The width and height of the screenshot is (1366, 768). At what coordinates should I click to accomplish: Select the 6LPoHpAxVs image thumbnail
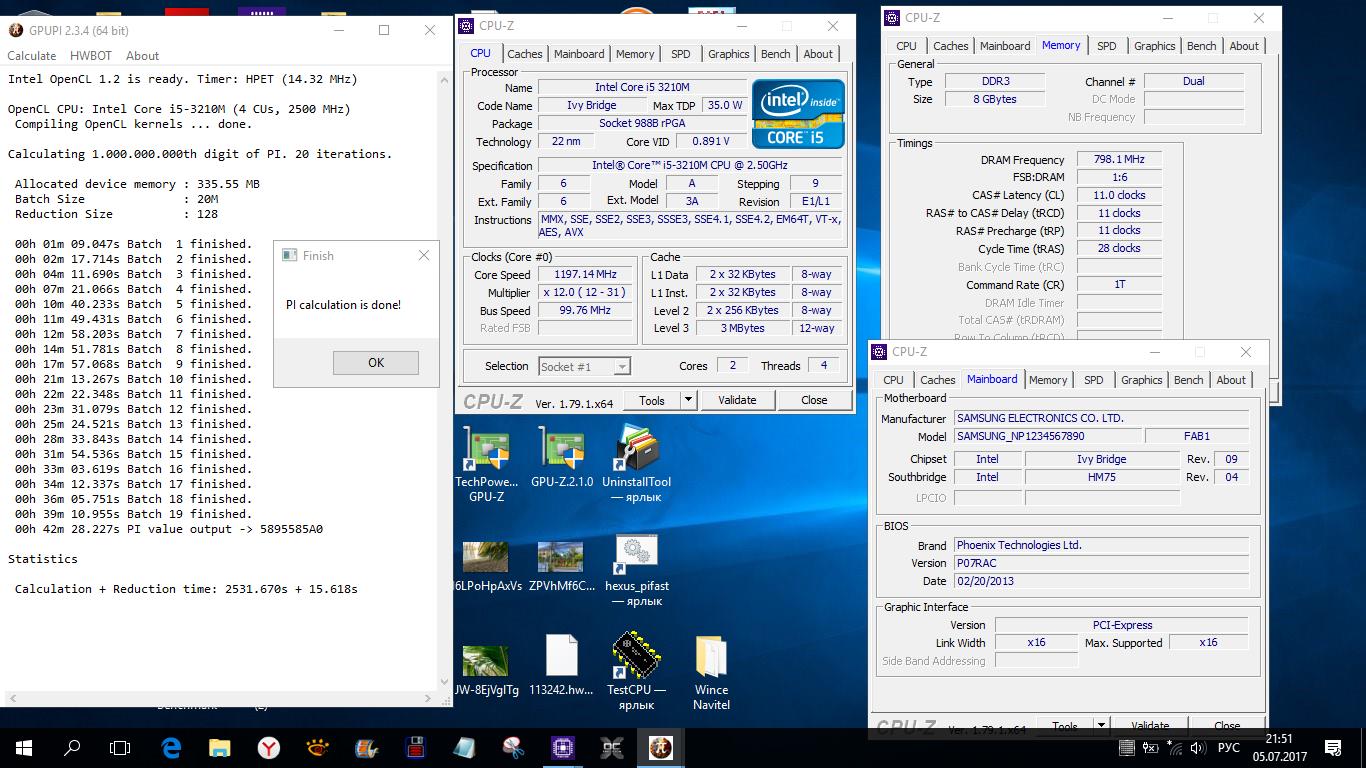pos(487,566)
